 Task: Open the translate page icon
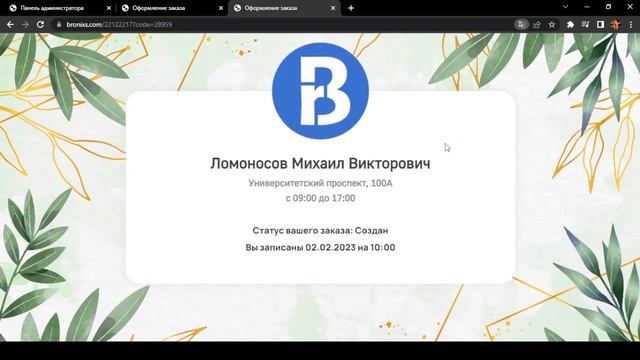pyautogui.click(x=521, y=24)
